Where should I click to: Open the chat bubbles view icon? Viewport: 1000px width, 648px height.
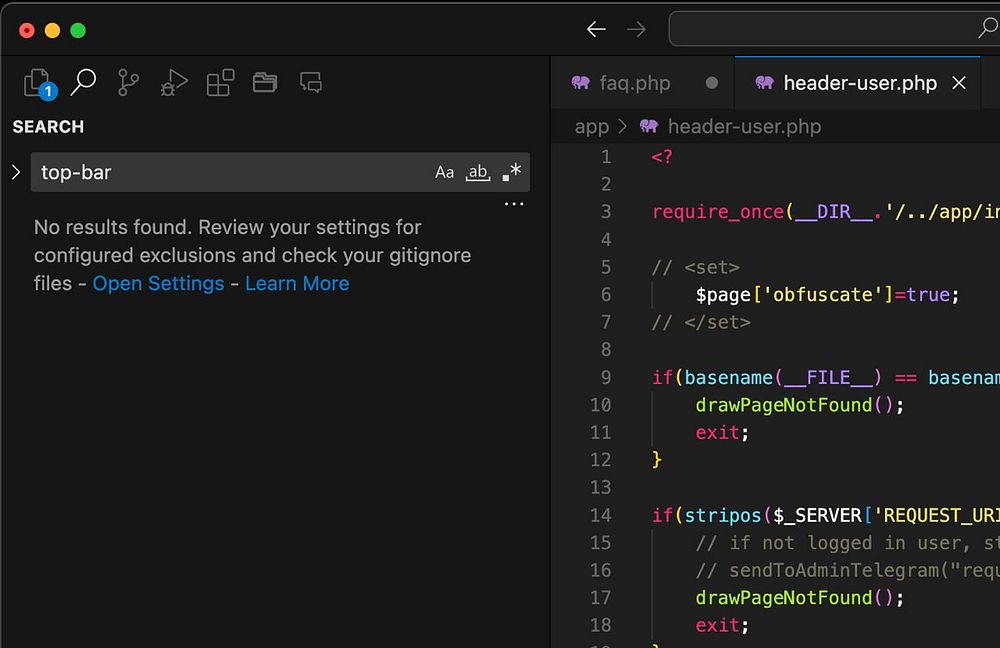311,83
